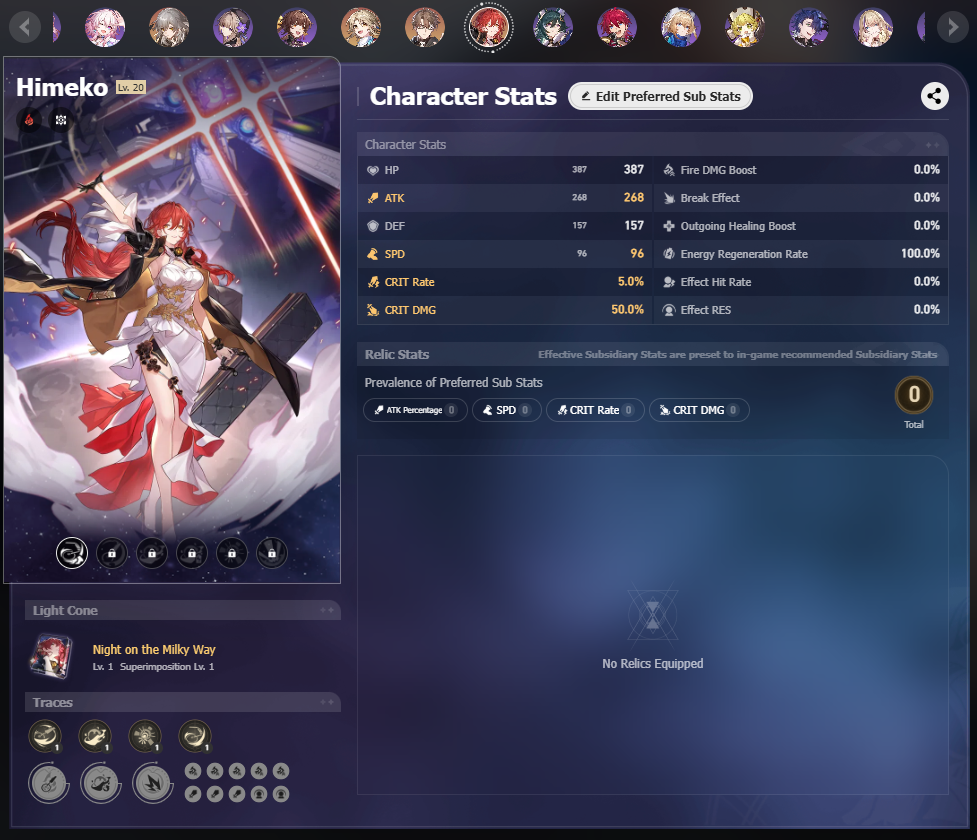This screenshot has width=977, height=840.
Task: Click the 'Traces' section heading
Action: coord(53,702)
